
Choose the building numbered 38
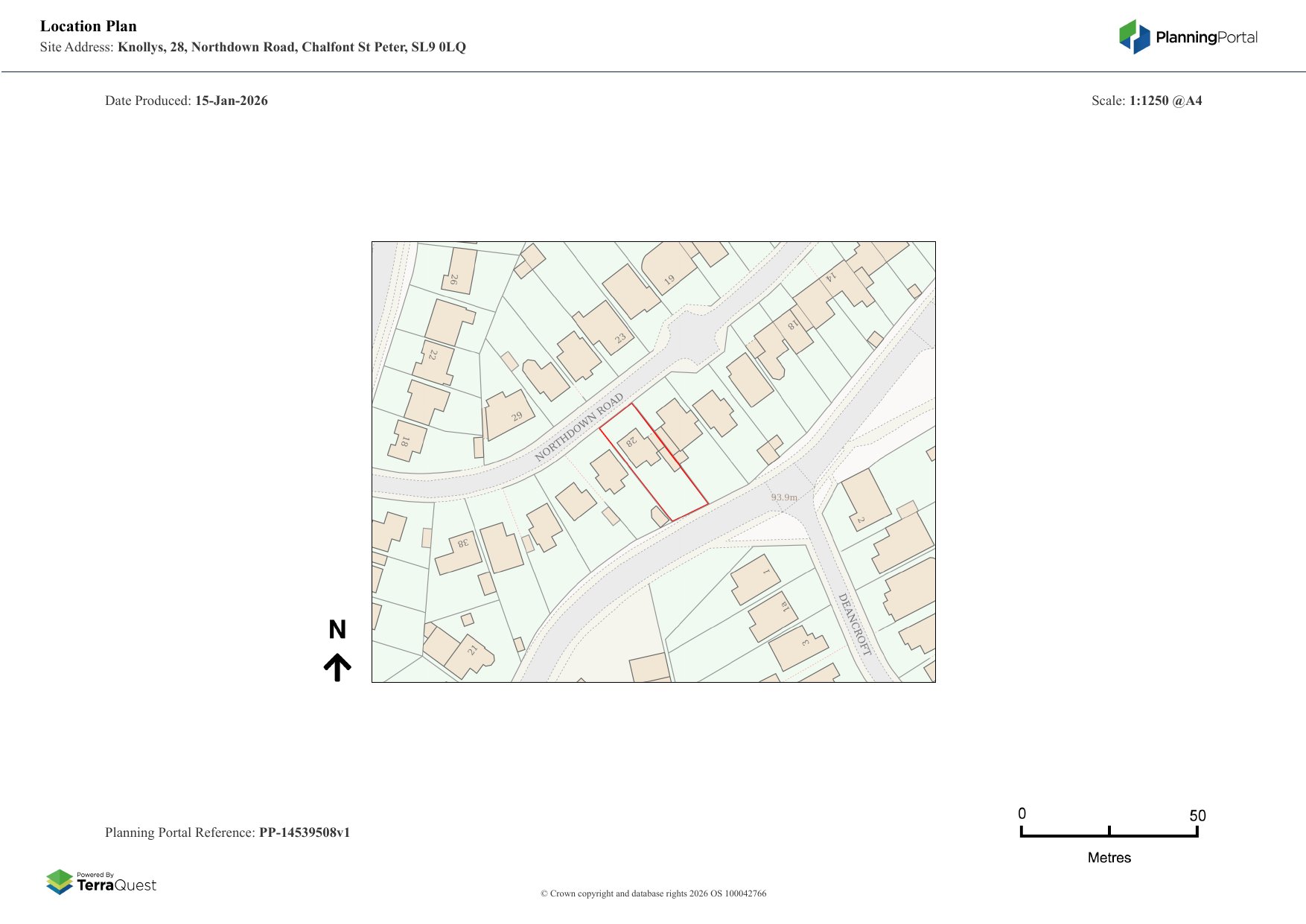457,552
